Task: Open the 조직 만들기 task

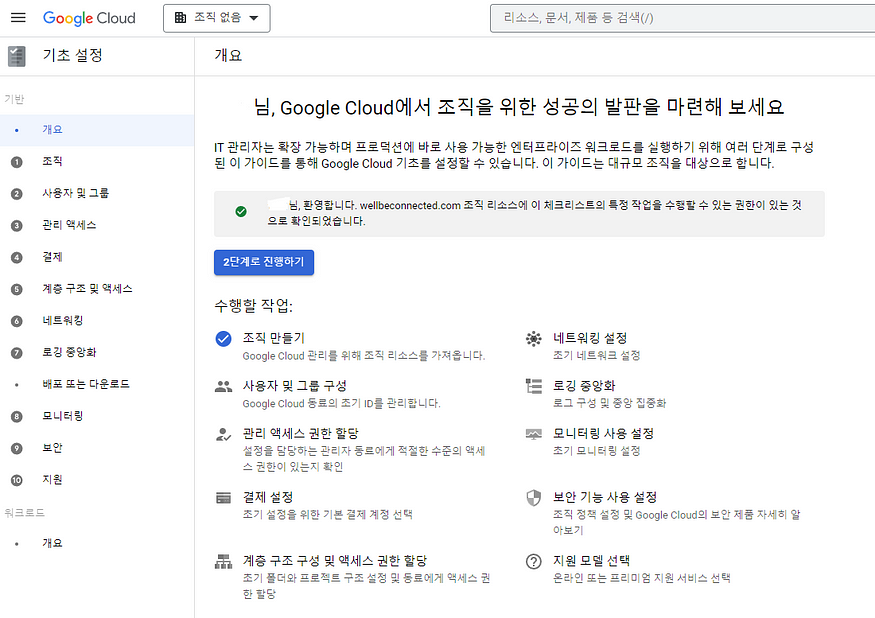Action: 273,338
